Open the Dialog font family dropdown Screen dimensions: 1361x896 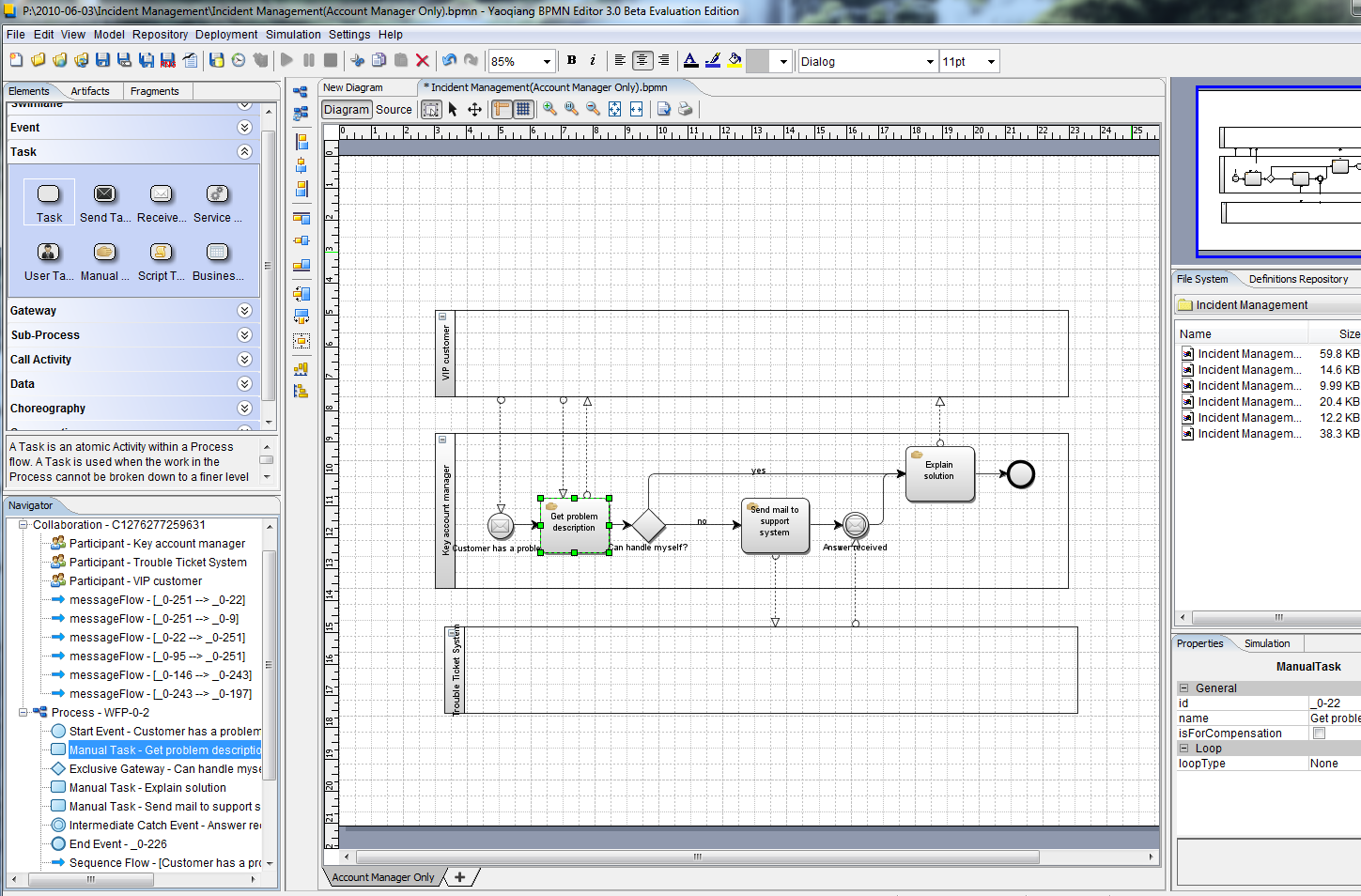coord(930,62)
